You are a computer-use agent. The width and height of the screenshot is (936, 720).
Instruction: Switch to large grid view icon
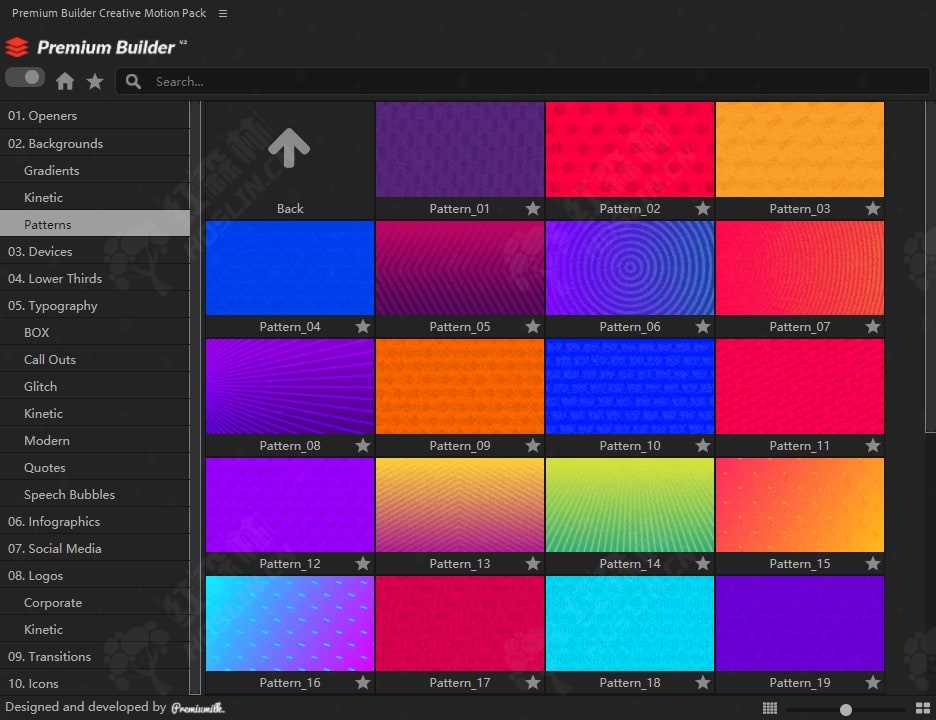point(923,708)
